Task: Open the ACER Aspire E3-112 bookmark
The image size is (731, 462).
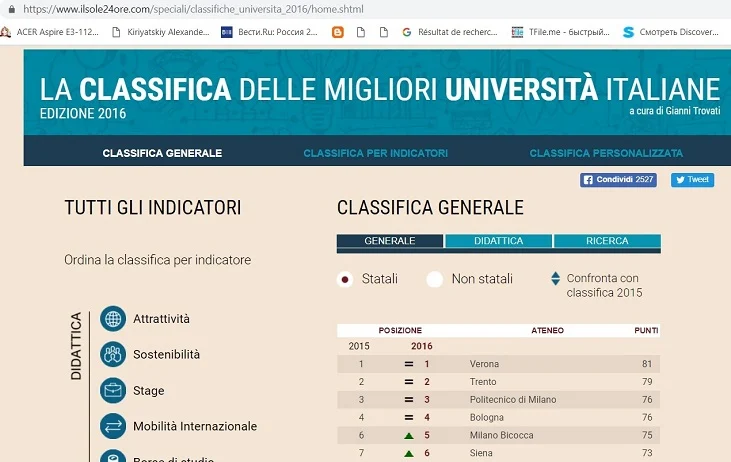Action: [x=50, y=32]
